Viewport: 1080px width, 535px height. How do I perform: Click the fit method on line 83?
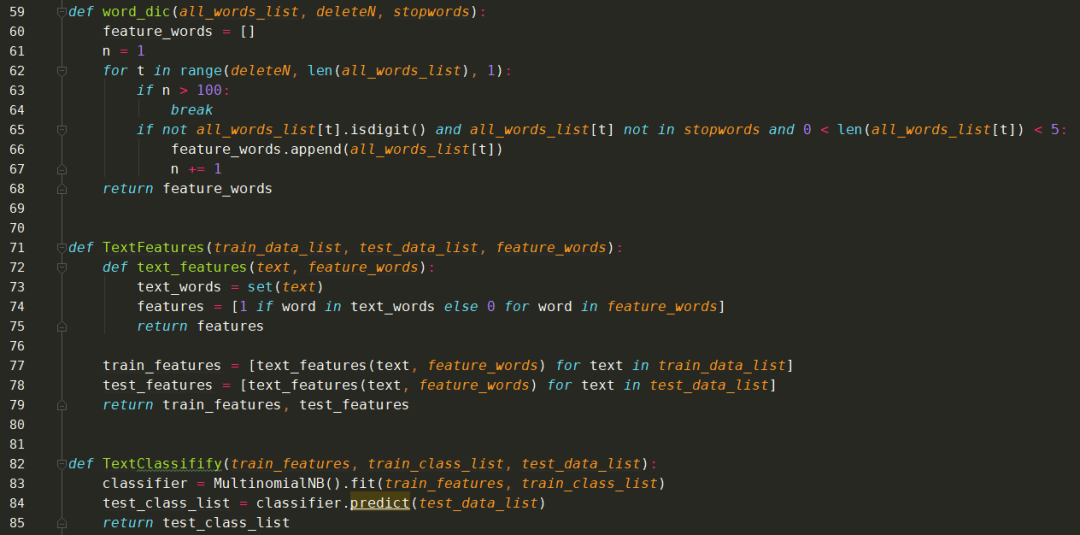(362, 483)
